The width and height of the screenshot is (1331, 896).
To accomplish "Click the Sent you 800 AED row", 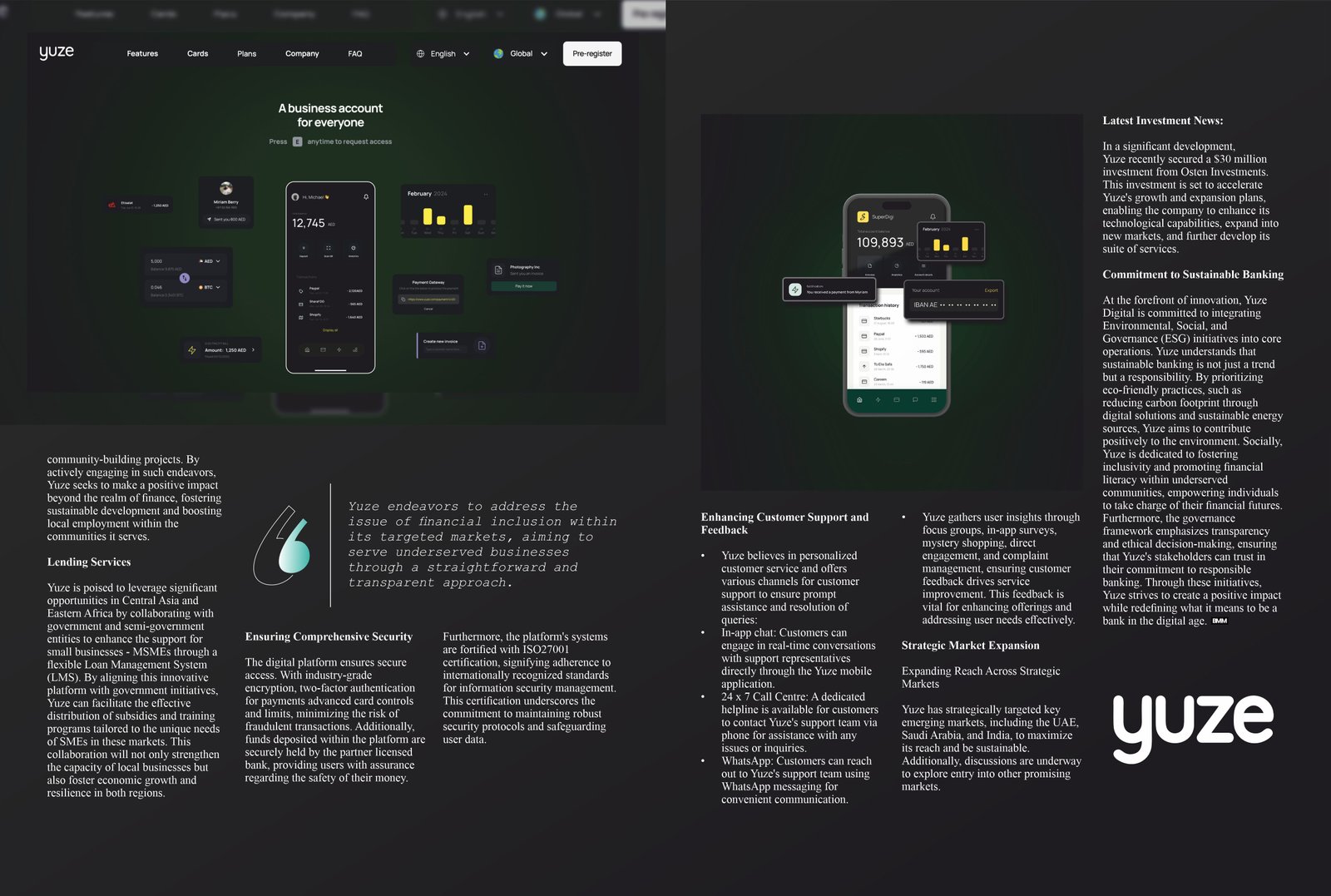I will pos(225,220).
